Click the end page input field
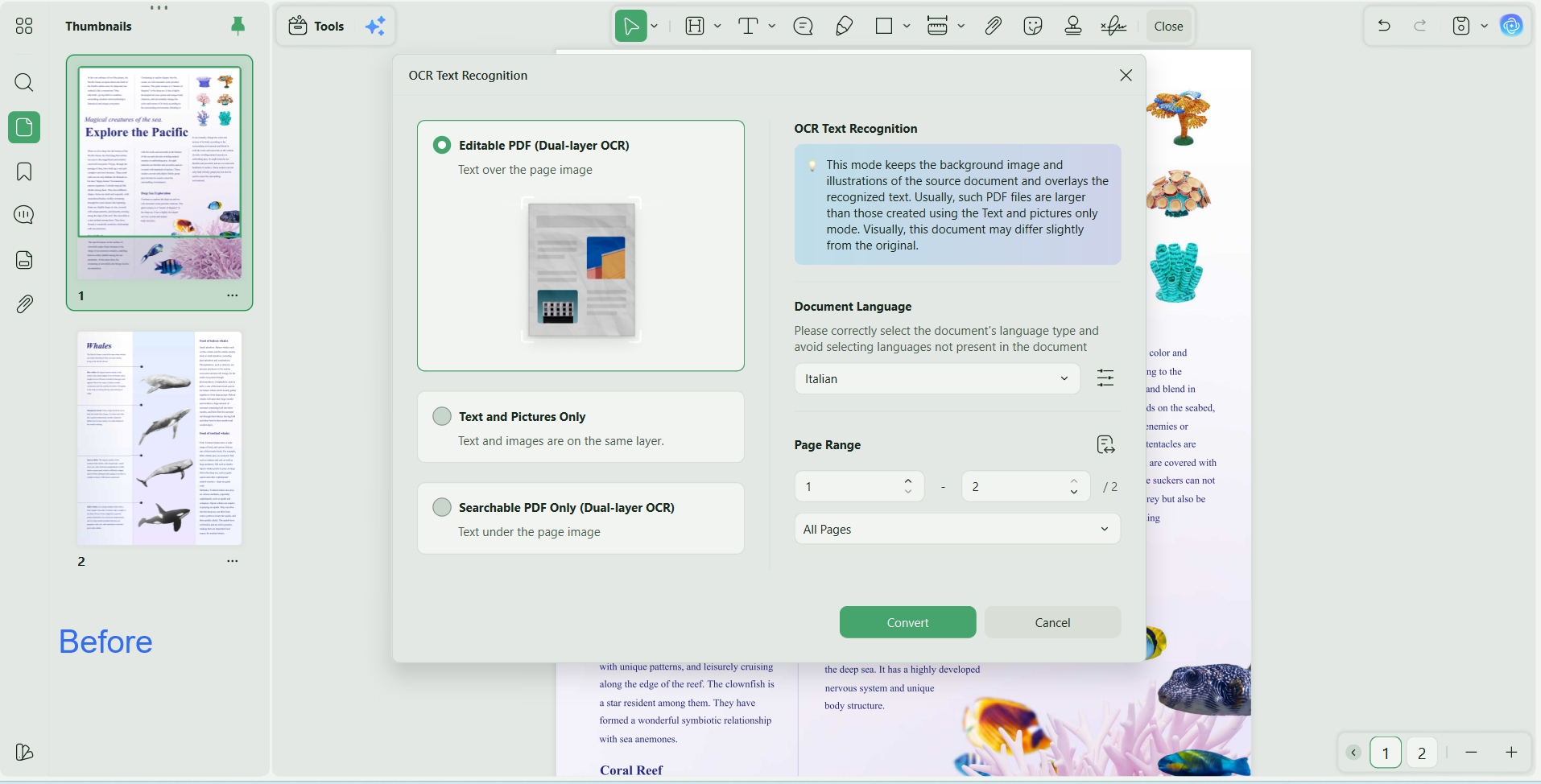 1026,486
